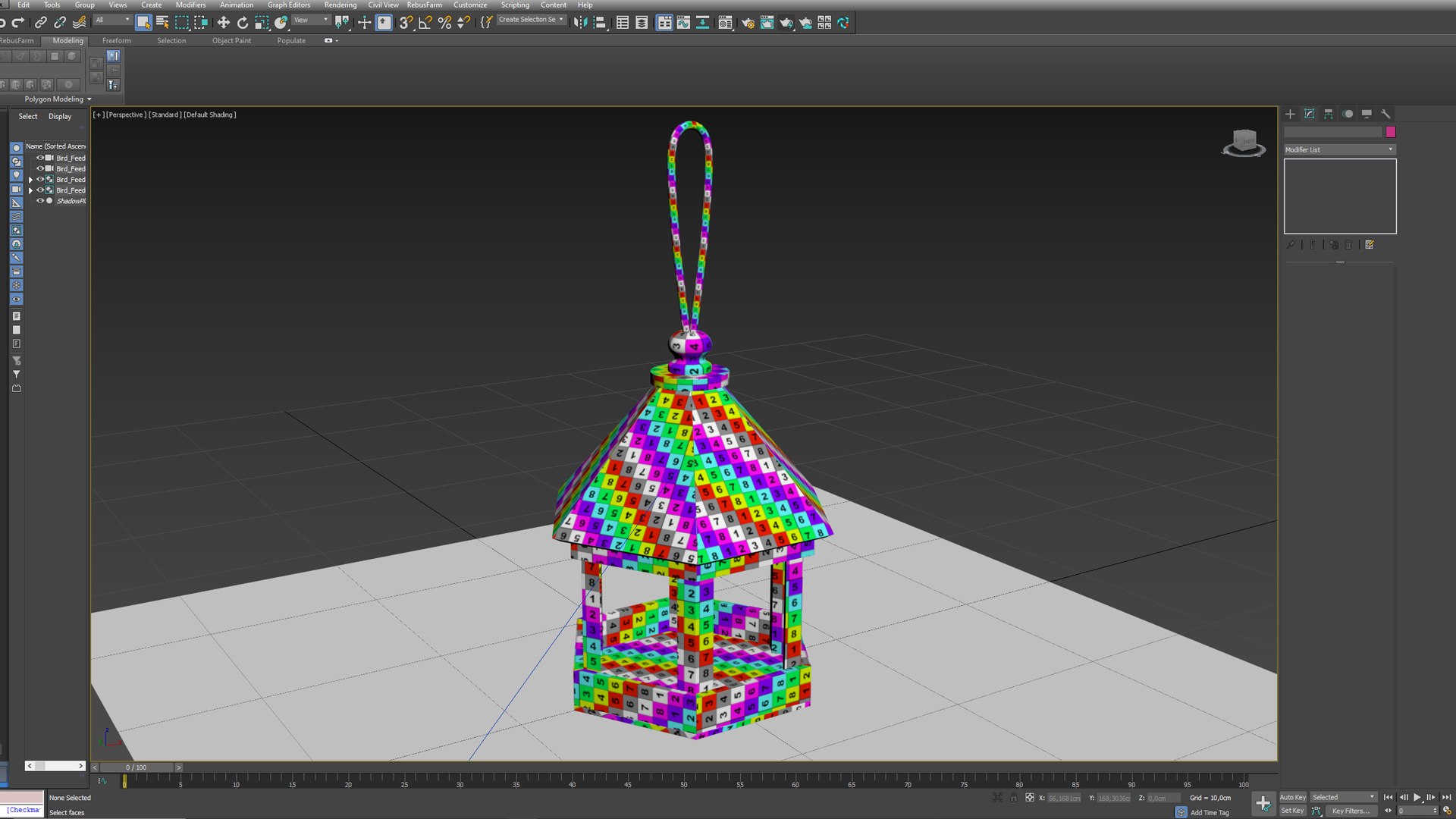Click the Auto Key button

[x=1293, y=797]
